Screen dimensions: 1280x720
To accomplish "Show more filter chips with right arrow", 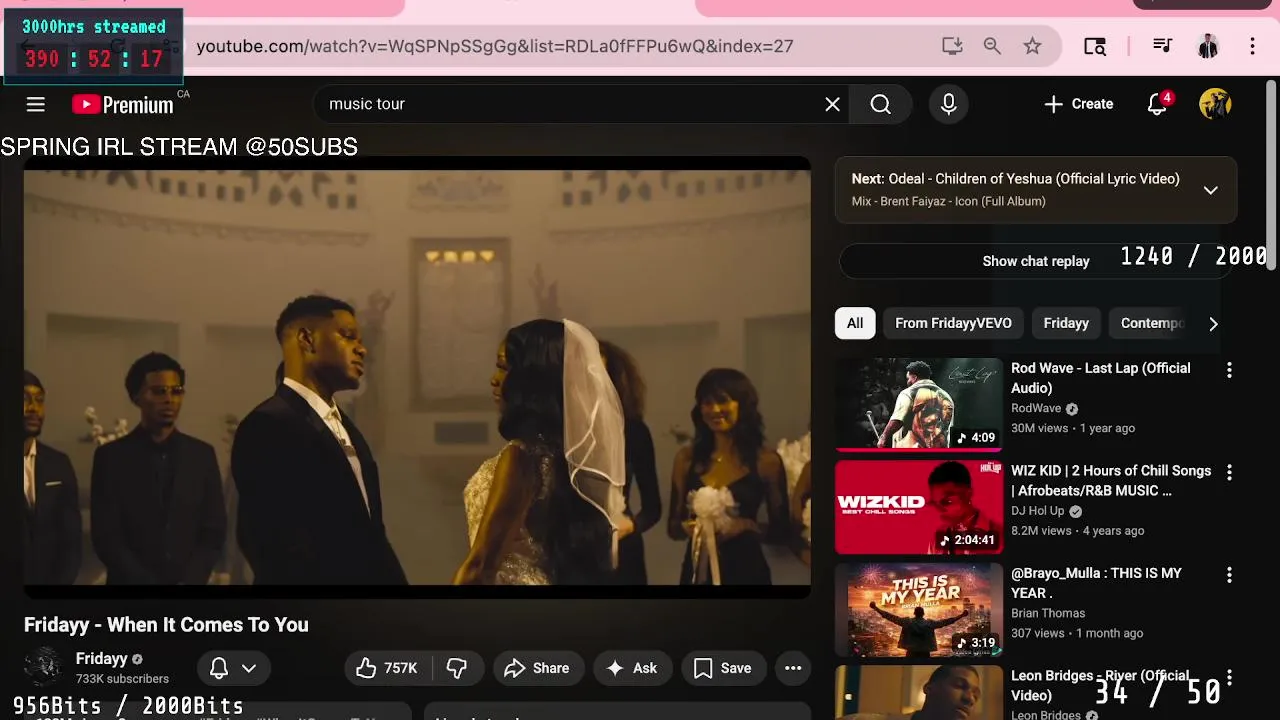I will 1213,323.
